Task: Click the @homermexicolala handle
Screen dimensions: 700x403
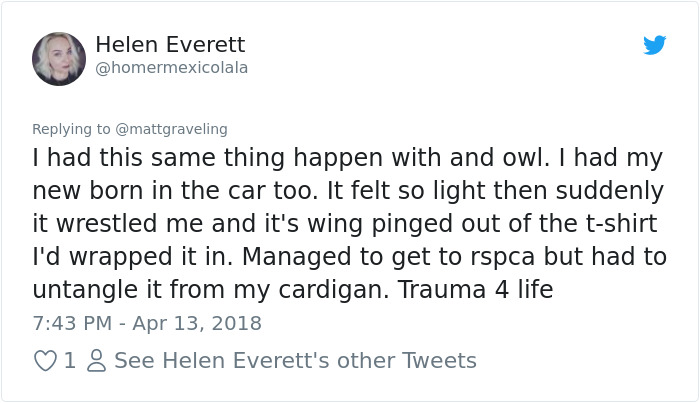Action: pos(171,68)
